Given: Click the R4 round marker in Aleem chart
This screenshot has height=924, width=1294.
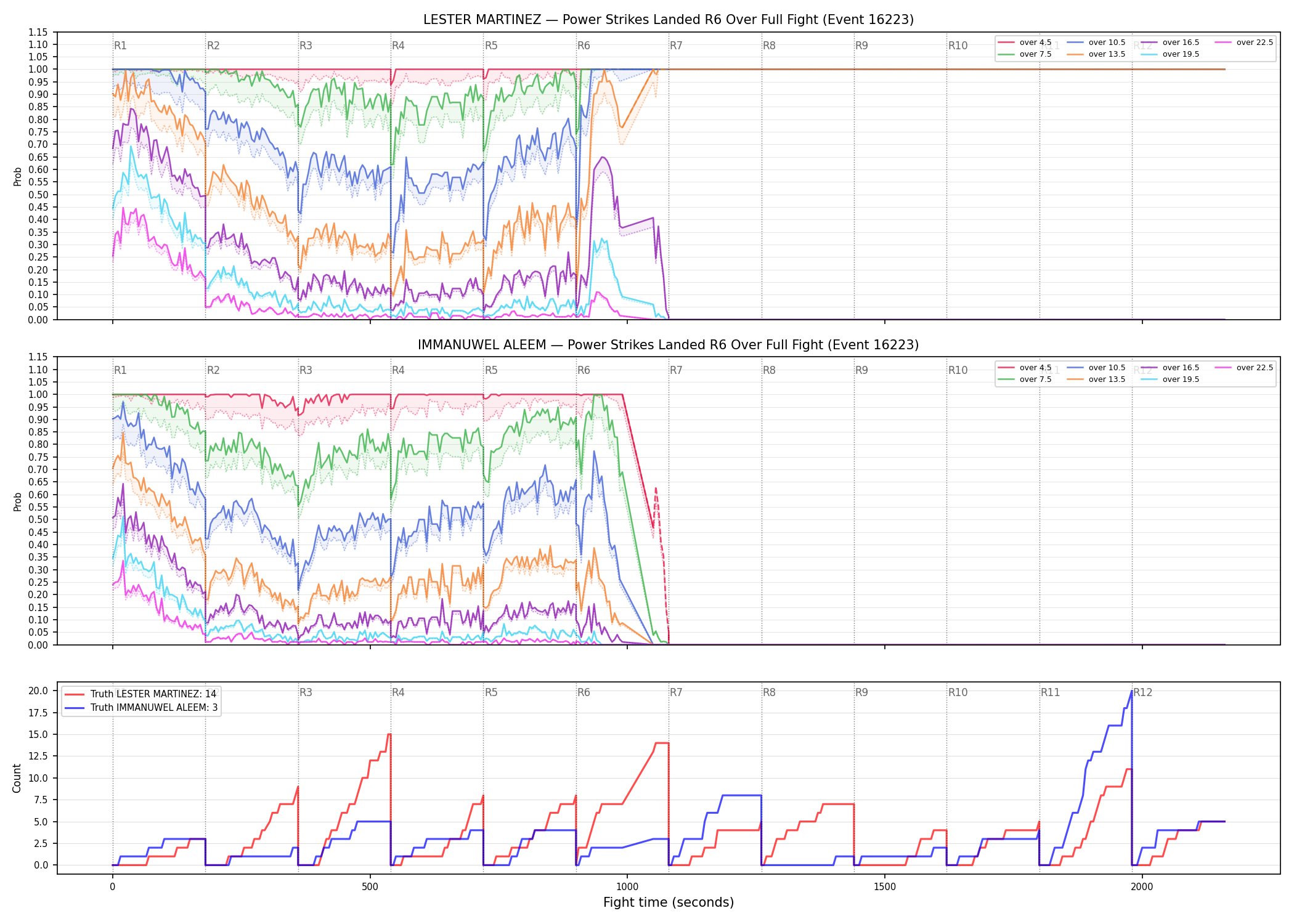Looking at the screenshot, I should click(x=398, y=370).
